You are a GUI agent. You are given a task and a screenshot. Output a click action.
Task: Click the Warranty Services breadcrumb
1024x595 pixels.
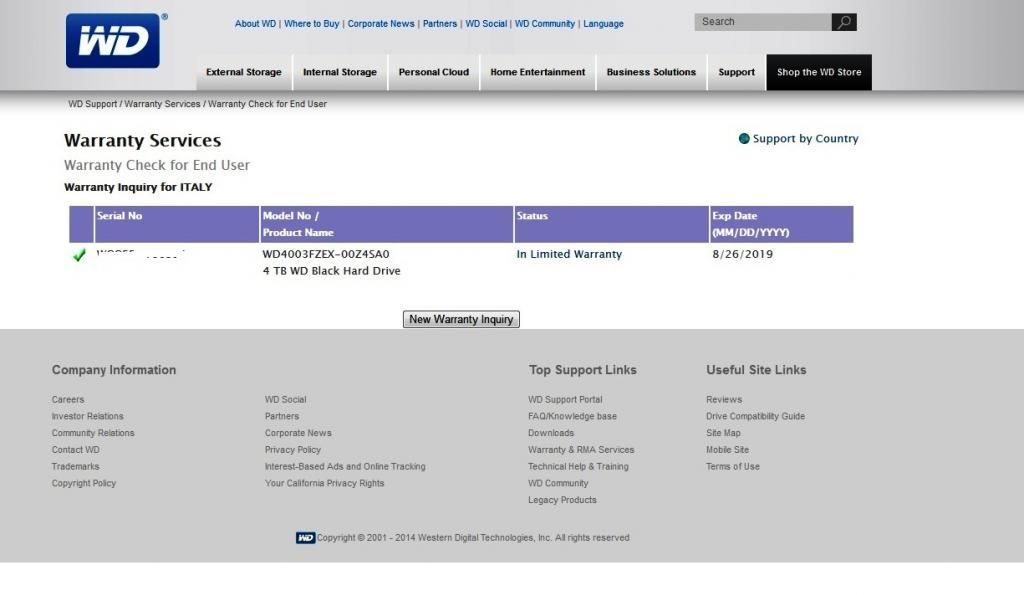click(162, 104)
